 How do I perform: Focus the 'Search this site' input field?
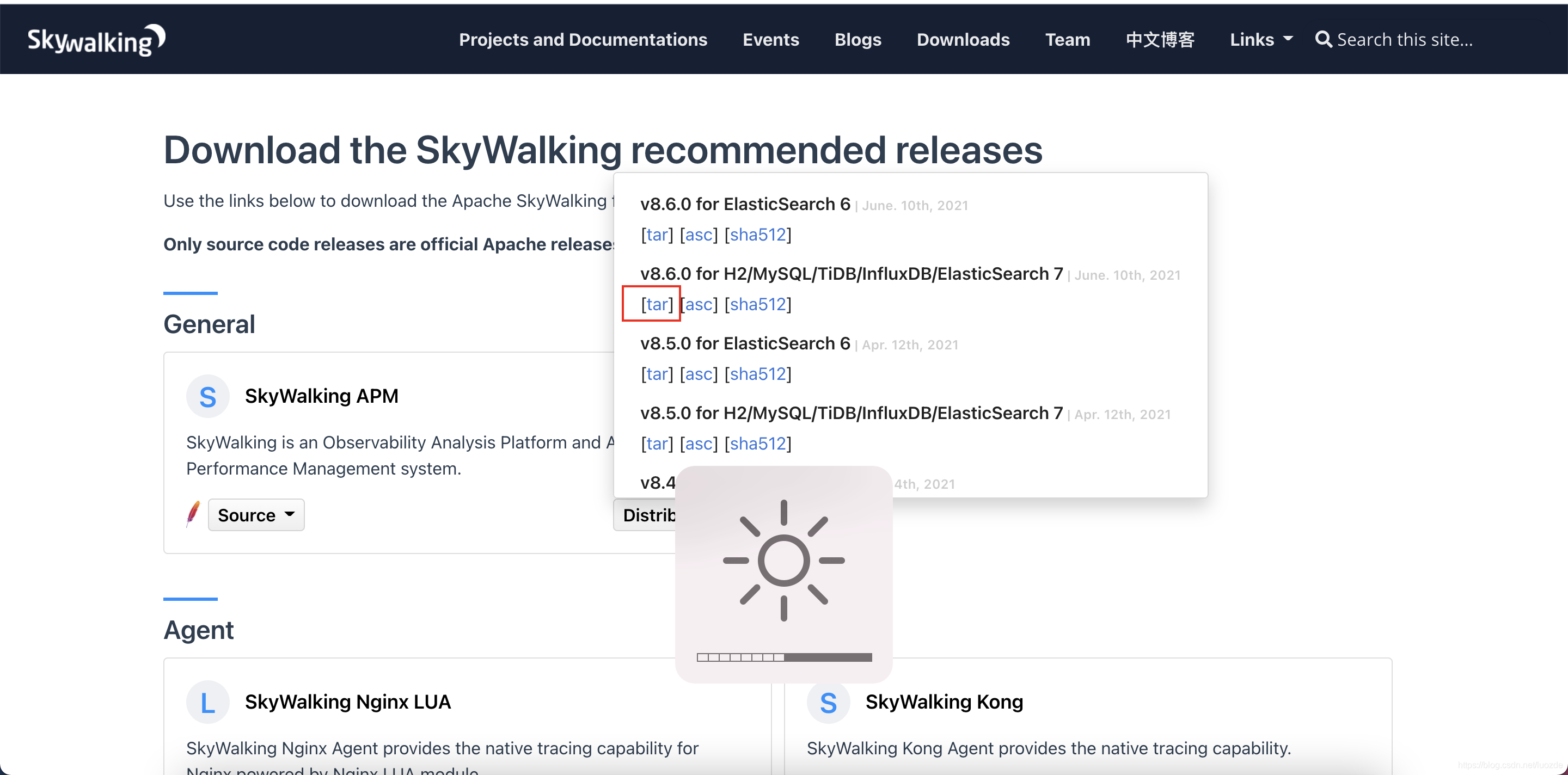click(1405, 40)
